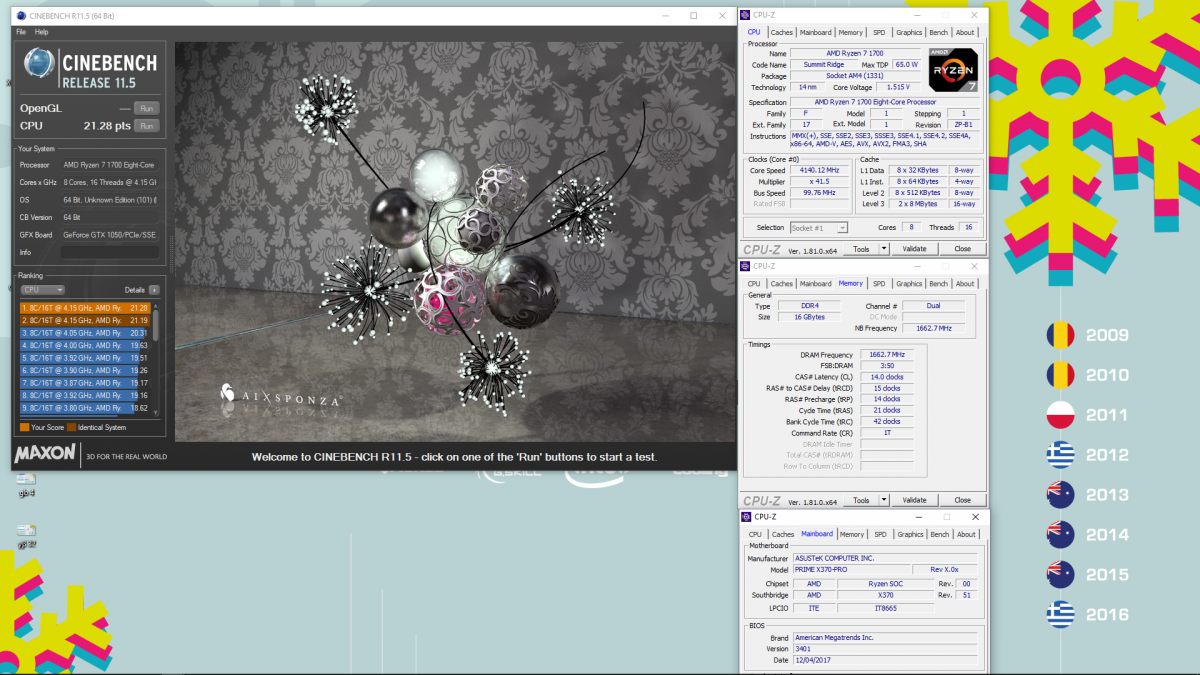The height and width of the screenshot is (675, 1200).
Task: Select ranking row 4 with score 19.63
Action: pos(85,345)
